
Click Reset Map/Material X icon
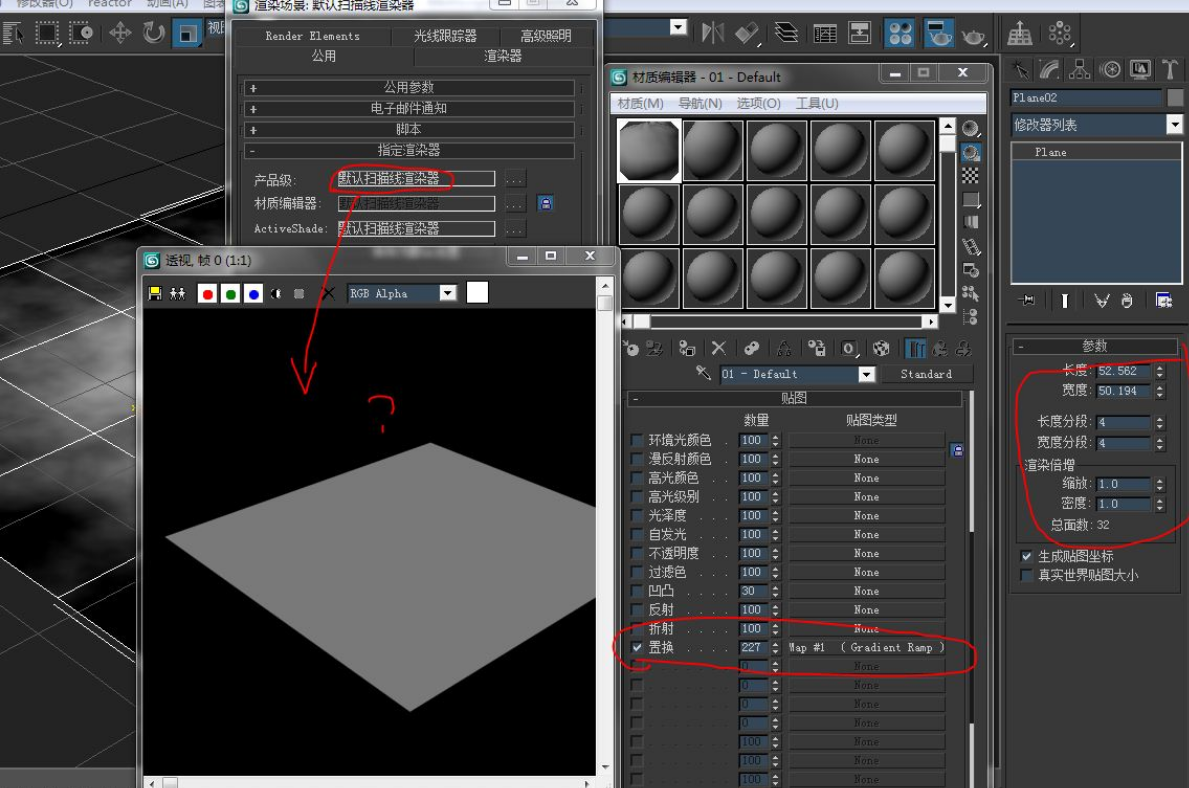(x=719, y=348)
